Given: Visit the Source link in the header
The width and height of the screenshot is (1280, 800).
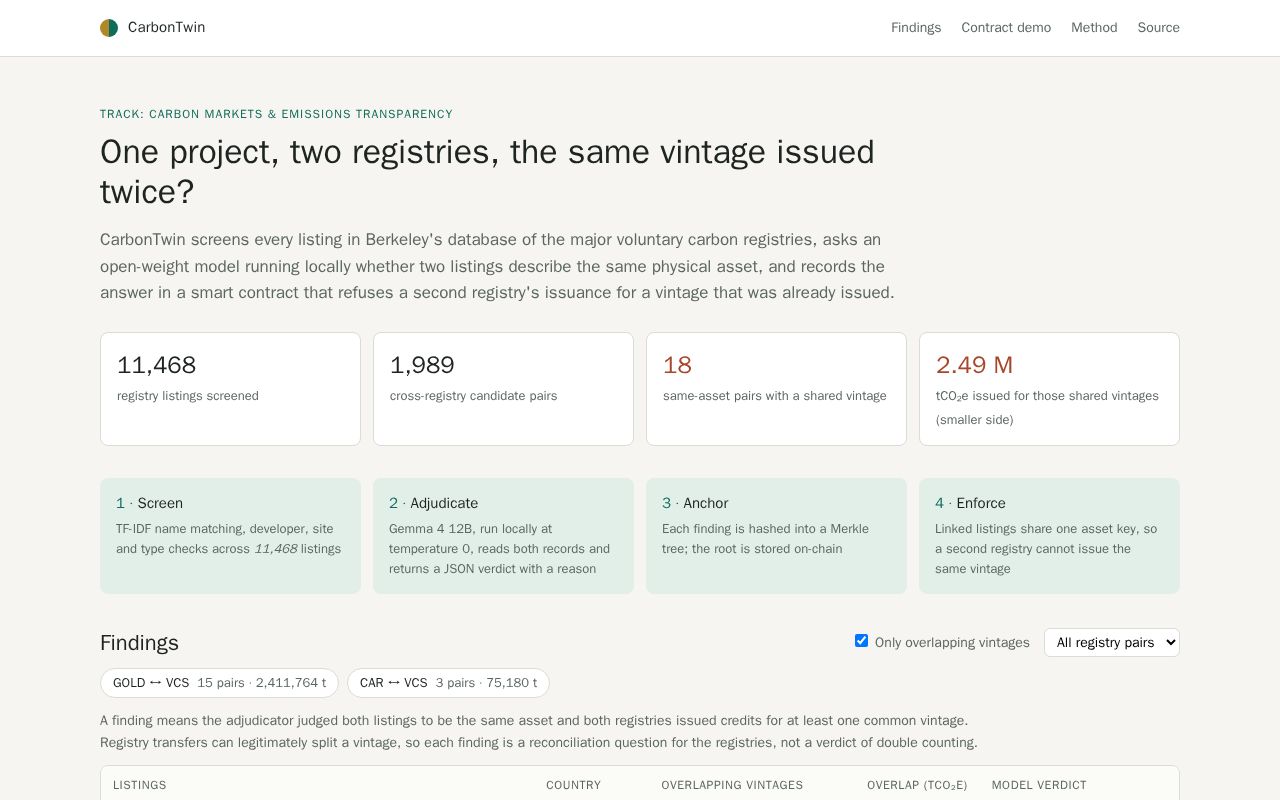Looking at the screenshot, I should (1158, 28).
